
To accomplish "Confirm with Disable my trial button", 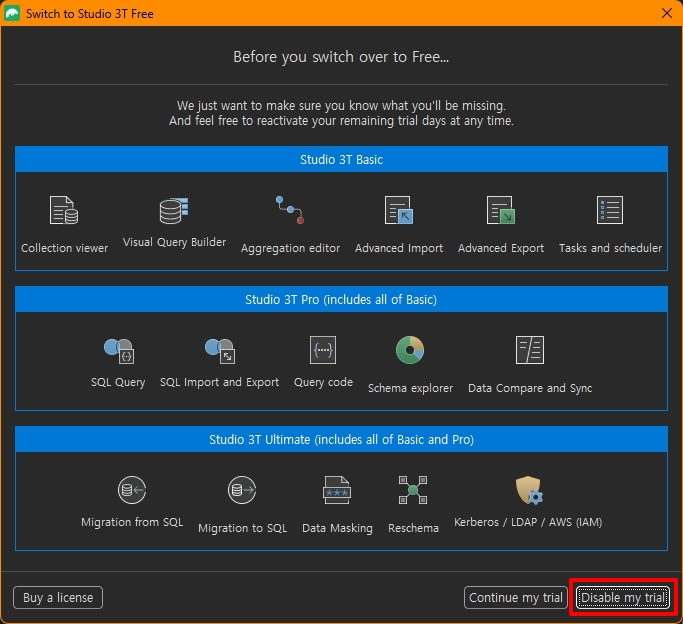I will 623,597.
